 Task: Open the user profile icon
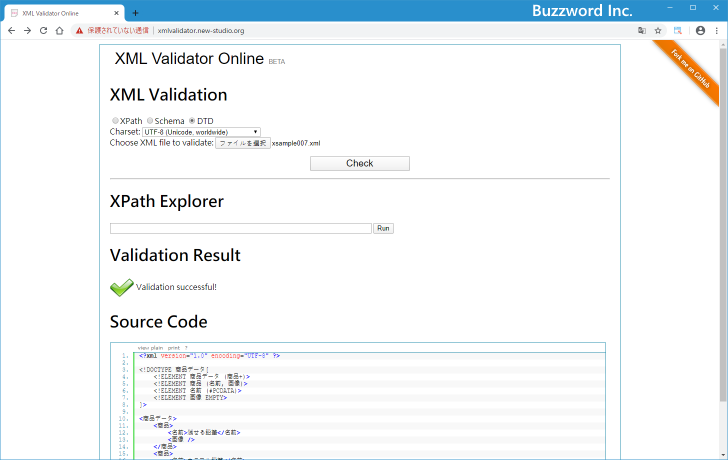[x=700, y=31]
